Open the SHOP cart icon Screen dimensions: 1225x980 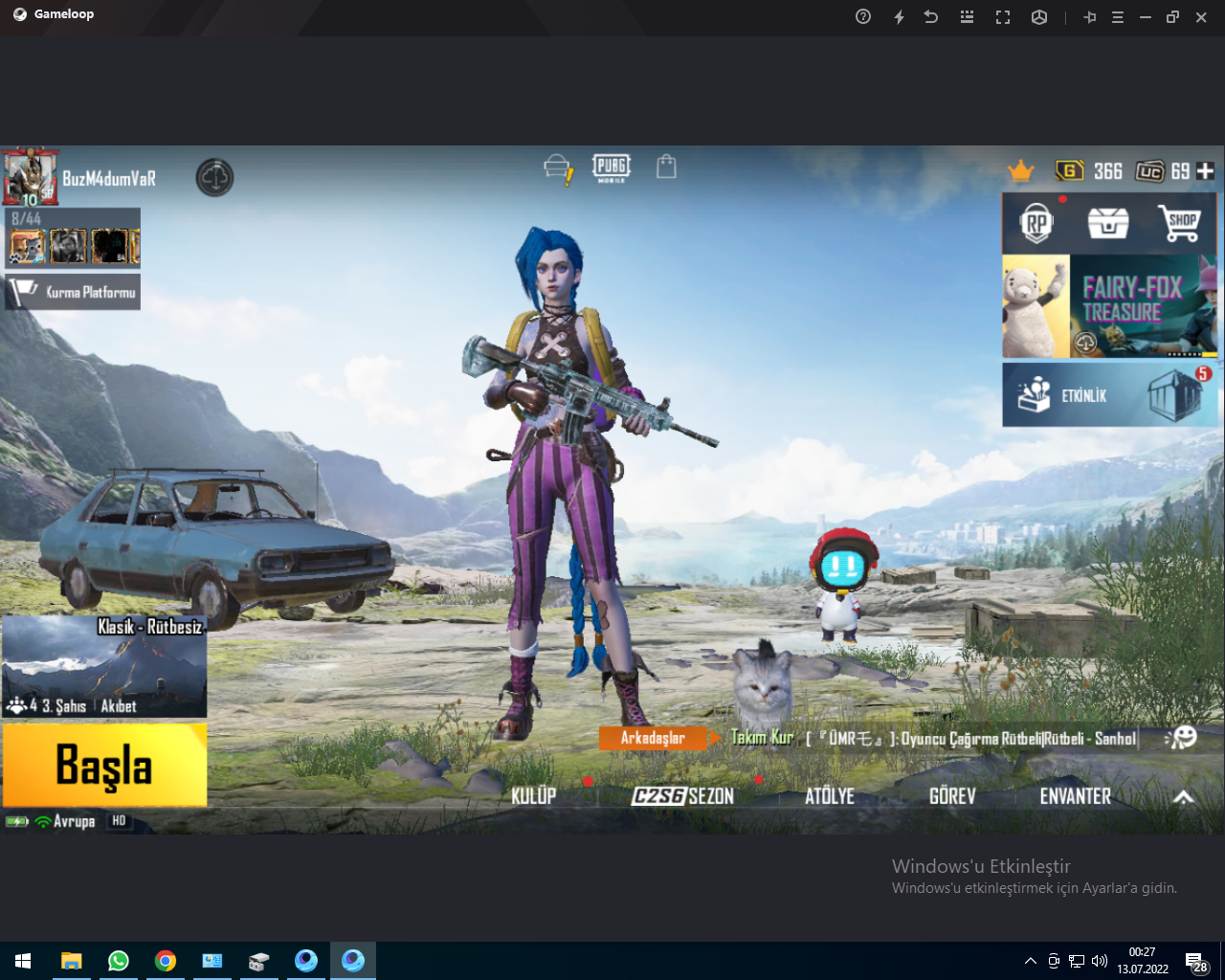1182,223
